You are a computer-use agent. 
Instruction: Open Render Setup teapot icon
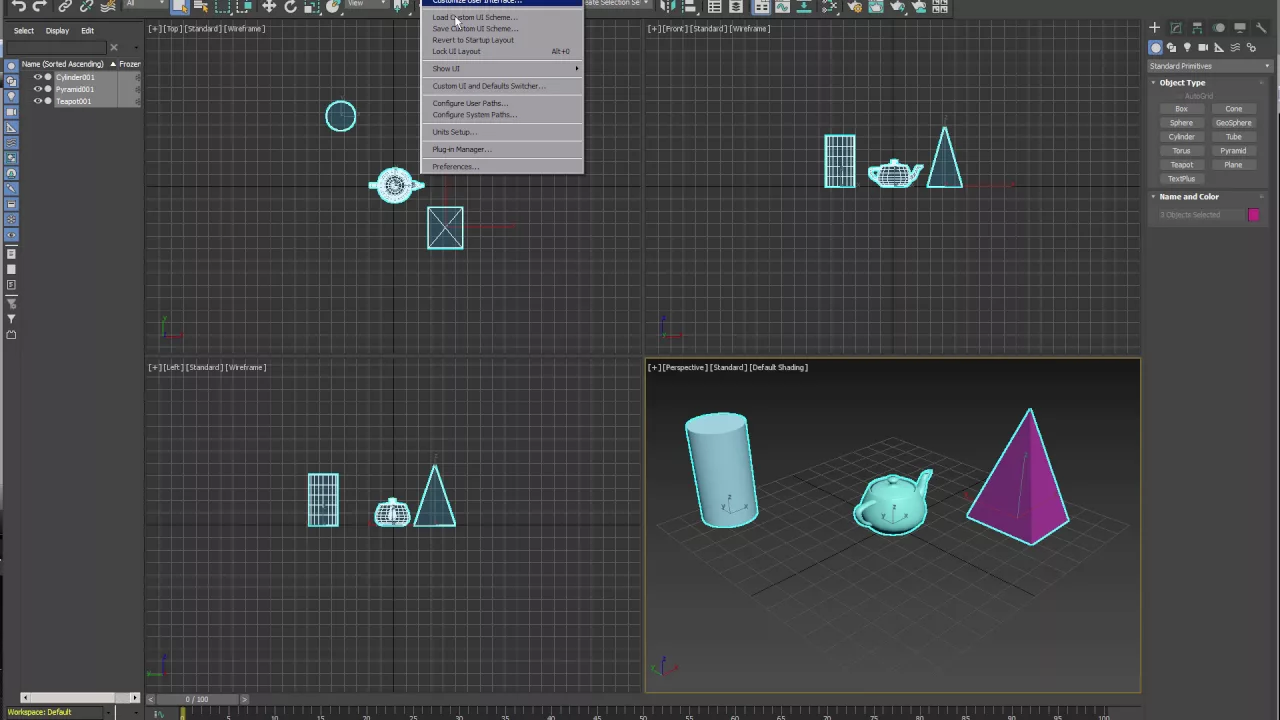[x=855, y=6]
